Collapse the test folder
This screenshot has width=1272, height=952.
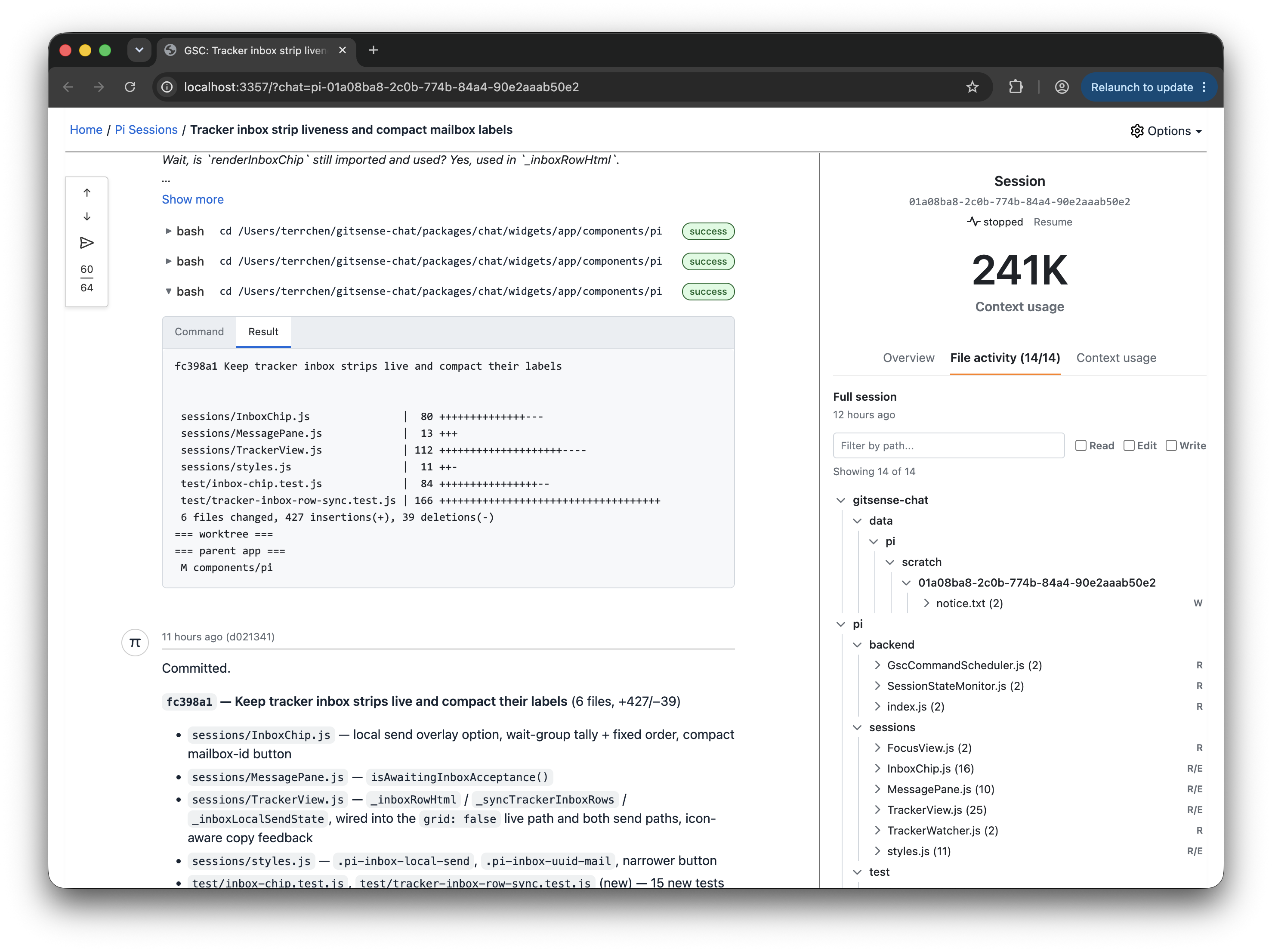pyautogui.click(x=857, y=872)
